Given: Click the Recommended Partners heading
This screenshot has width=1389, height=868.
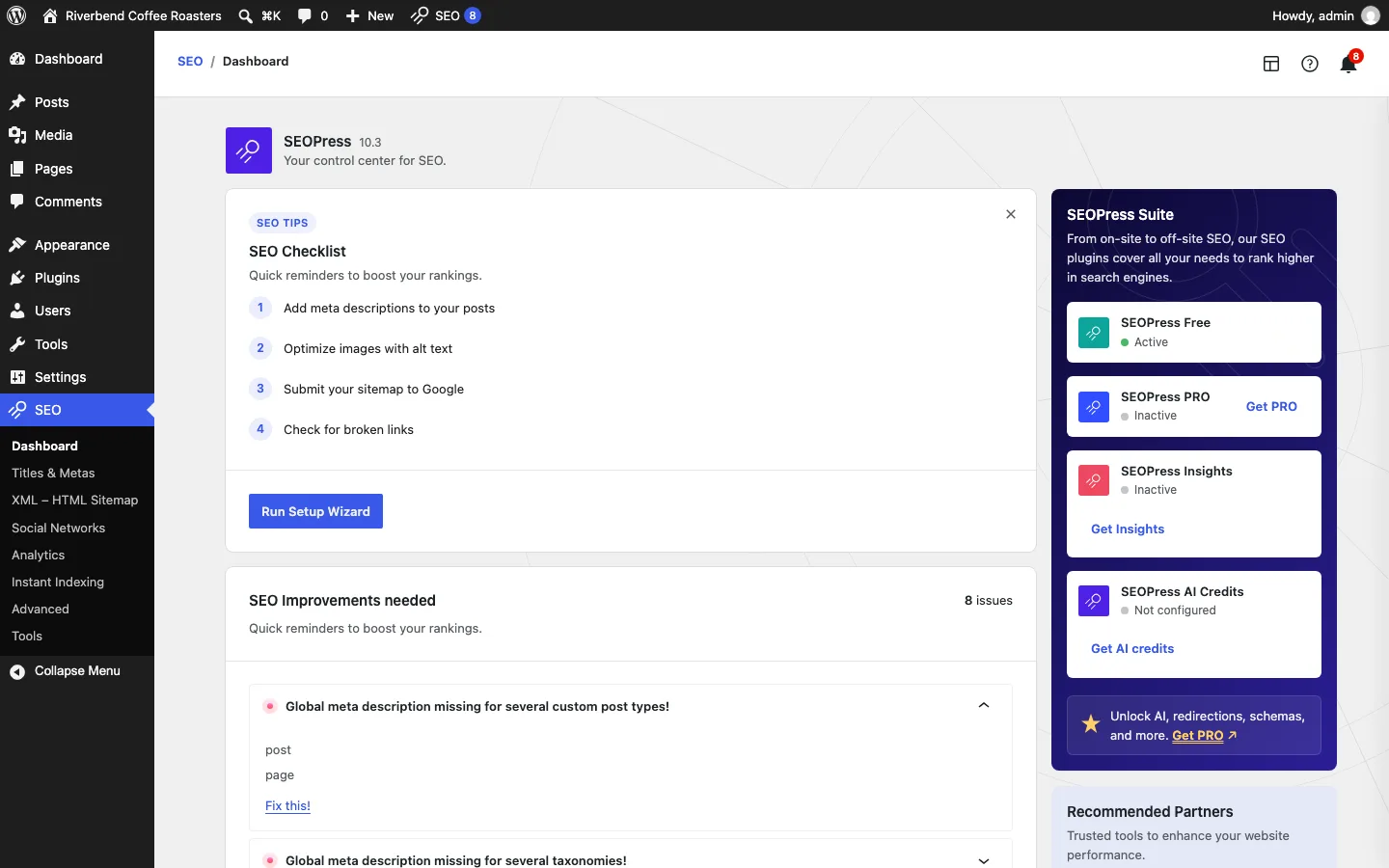Looking at the screenshot, I should click(1150, 812).
